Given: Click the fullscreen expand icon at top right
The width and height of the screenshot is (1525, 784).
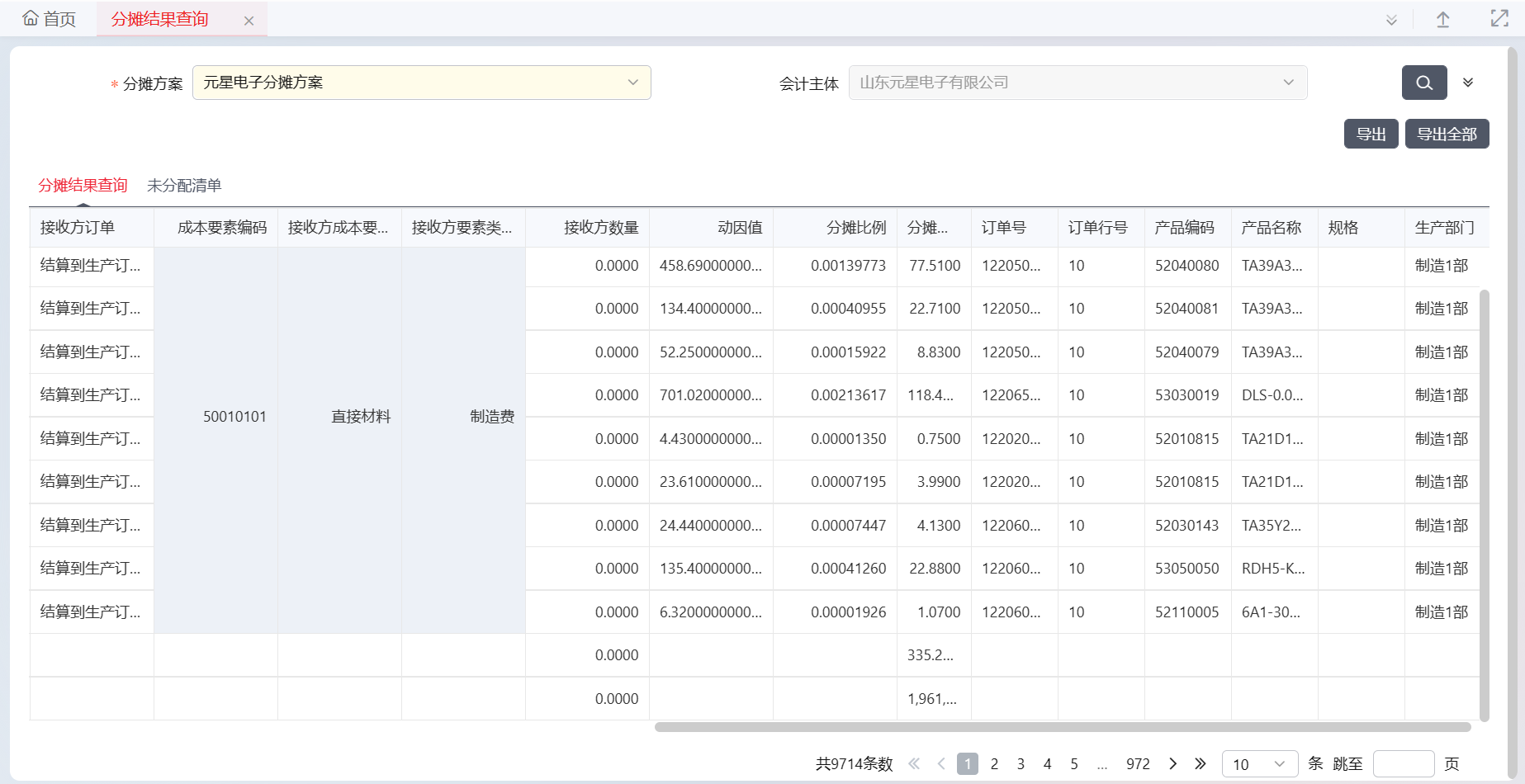Looking at the screenshot, I should pos(1499,18).
